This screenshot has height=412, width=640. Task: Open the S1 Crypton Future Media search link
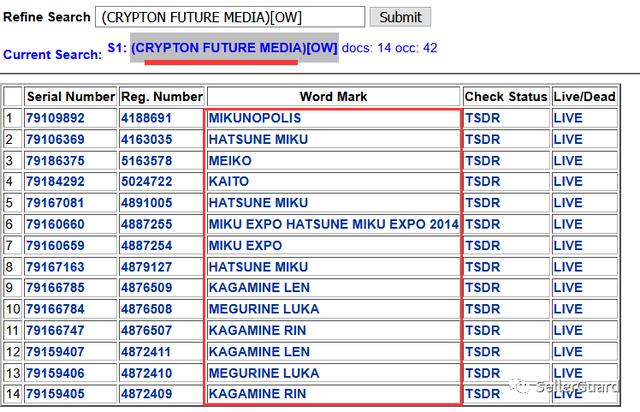point(234,48)
